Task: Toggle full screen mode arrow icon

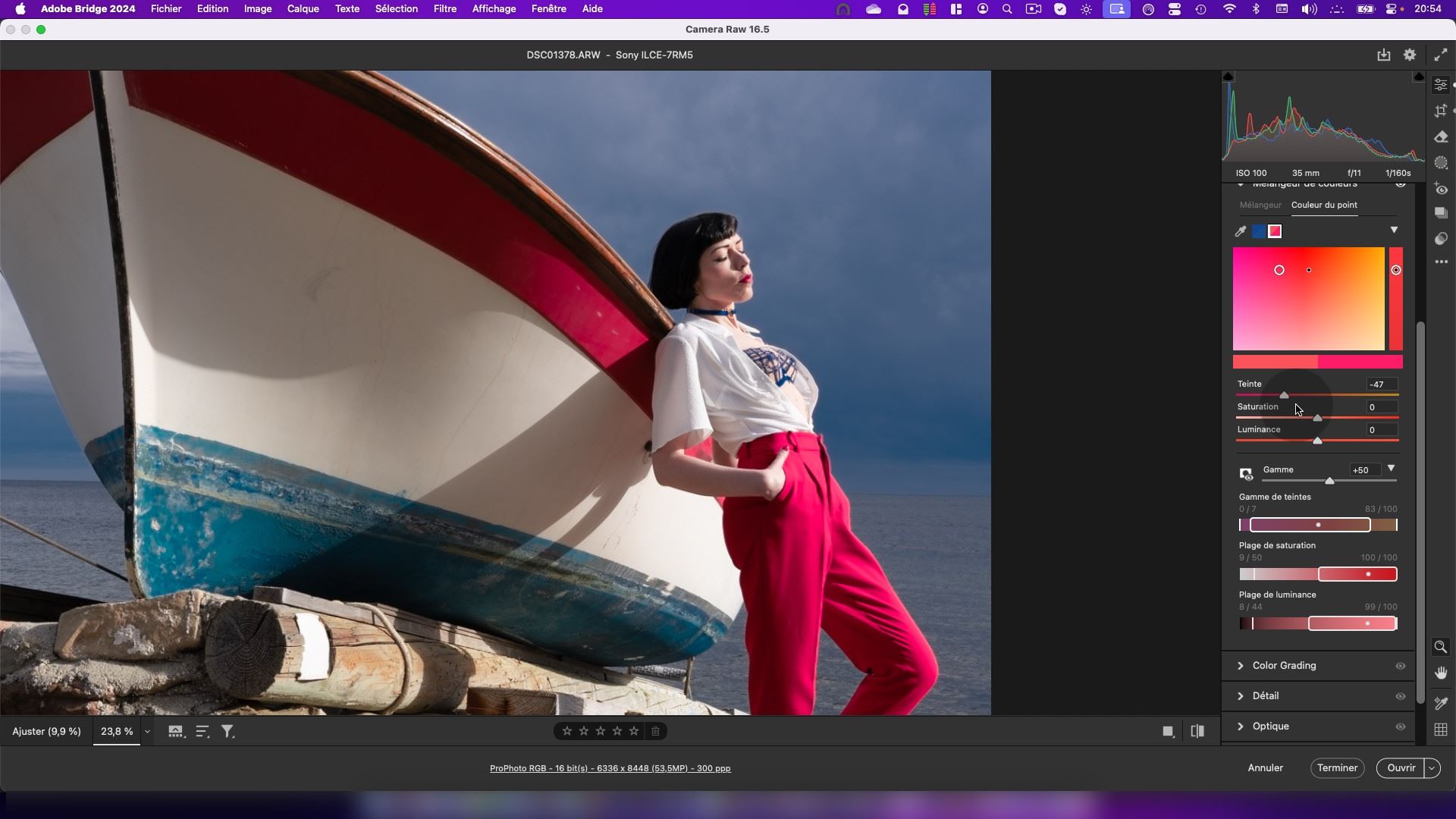Action: coord(1441,55)
